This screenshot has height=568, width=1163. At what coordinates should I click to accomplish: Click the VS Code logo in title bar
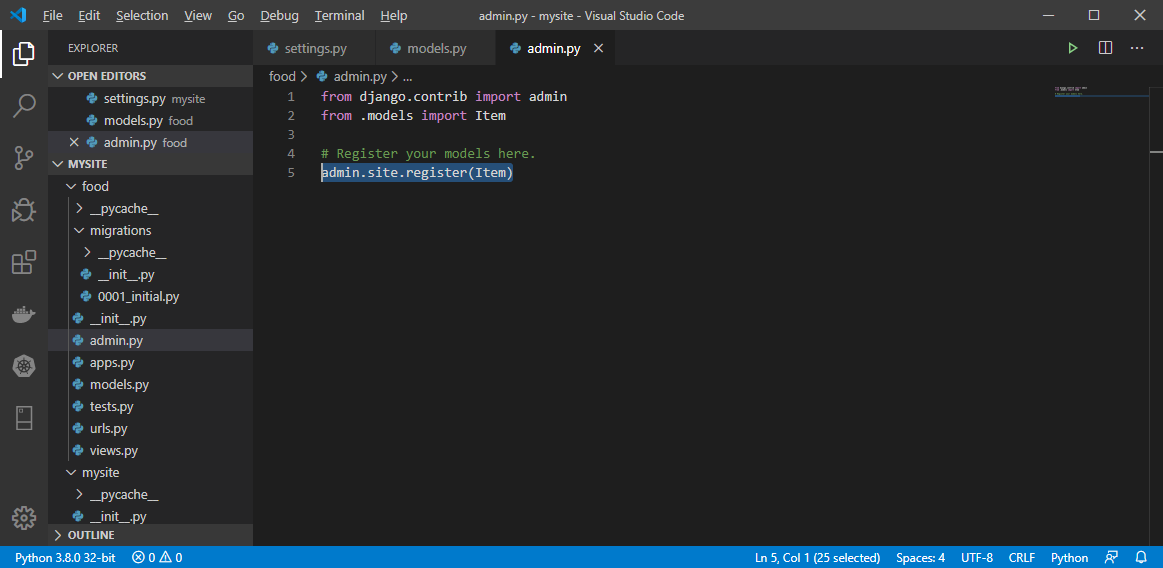pos(18,15)
